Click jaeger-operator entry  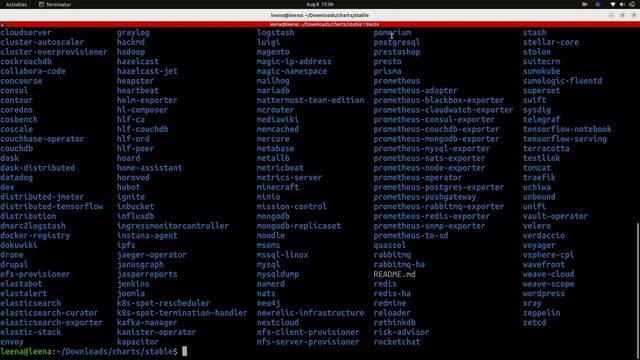click(152, 255)
